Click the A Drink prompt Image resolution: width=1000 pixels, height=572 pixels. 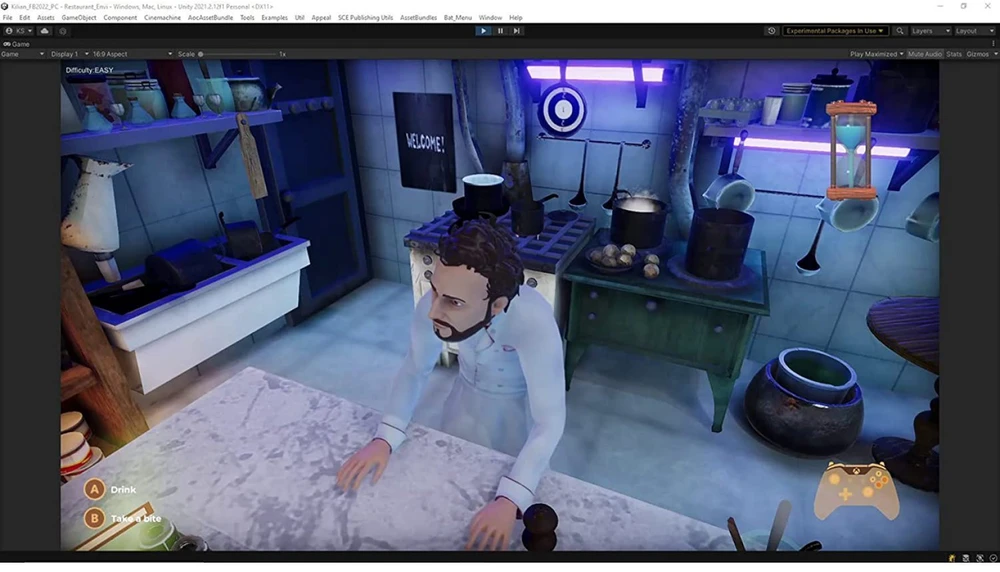coord(110,490)
